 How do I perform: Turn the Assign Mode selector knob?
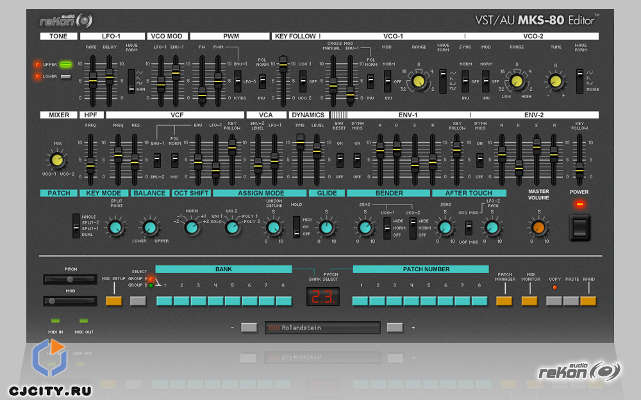tap(232, 227)
